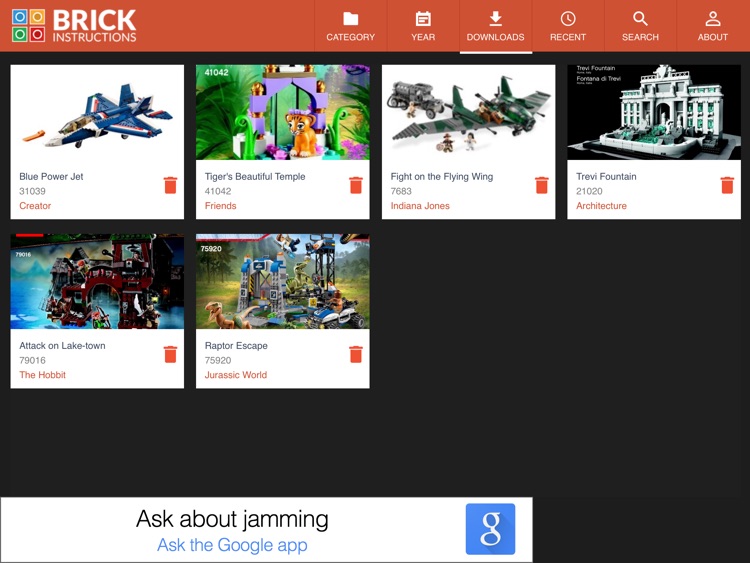Viewport: 750px width, 563px height.
Task: Open The Hobbit category link
Action: pos(43,375)
